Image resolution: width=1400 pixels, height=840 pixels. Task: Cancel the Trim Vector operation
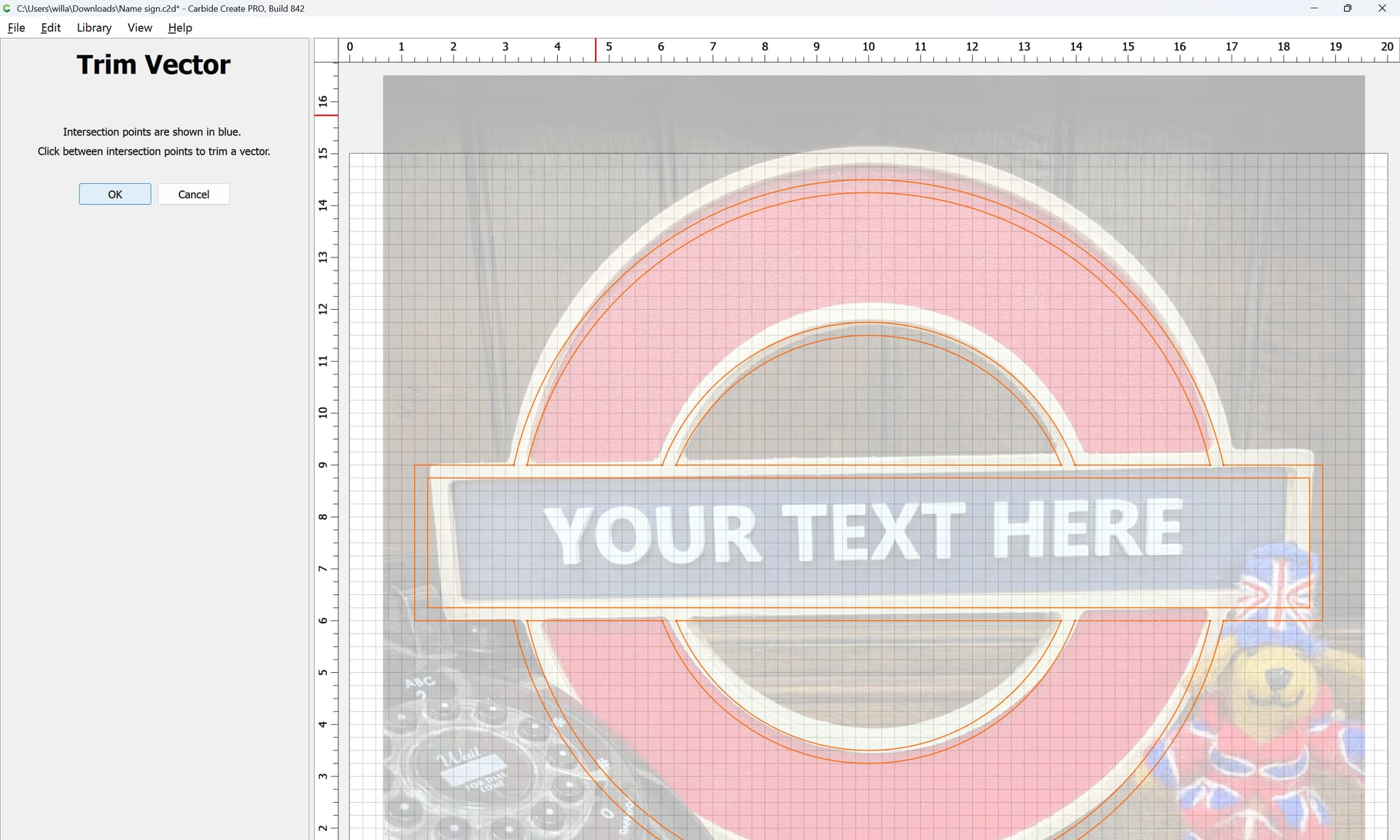click(x=193, y=194)
